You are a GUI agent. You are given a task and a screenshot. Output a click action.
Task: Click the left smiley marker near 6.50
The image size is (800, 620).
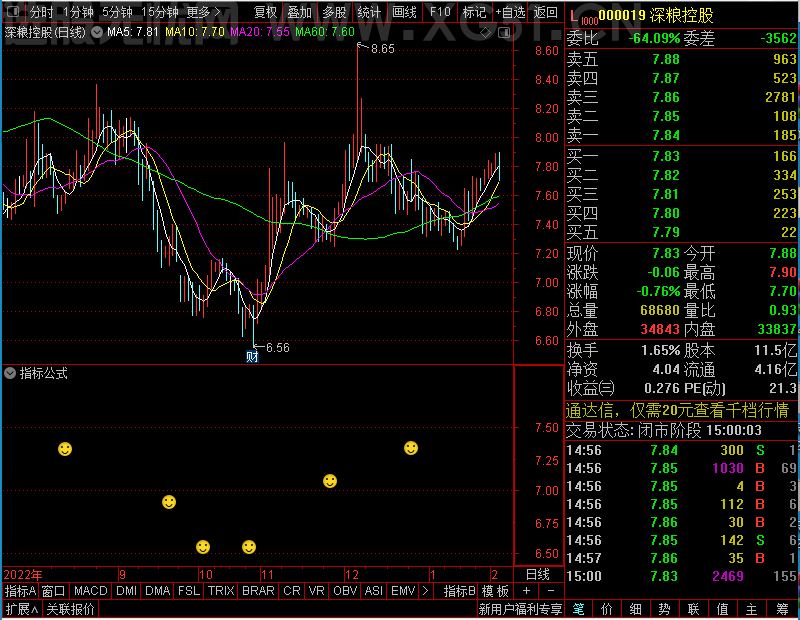[x=203, y=547]
